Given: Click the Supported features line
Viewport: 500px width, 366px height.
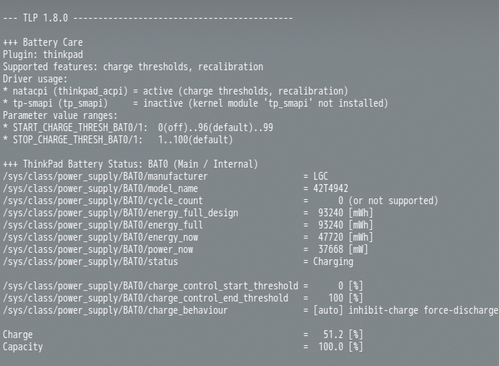Looking at the screenshot, I should tap(133, 67).
